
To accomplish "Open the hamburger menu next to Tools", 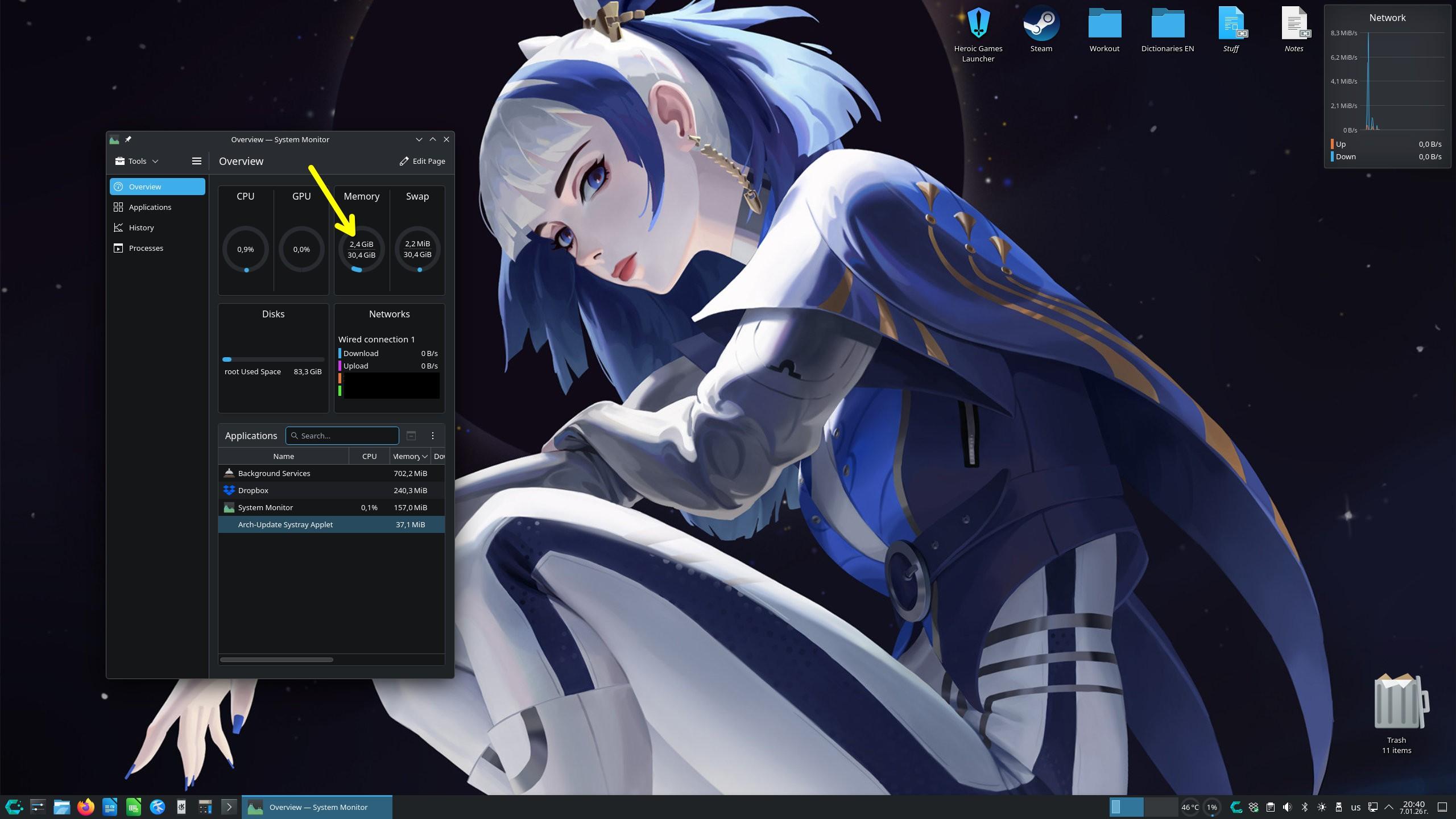I will [x=197, y=161].
